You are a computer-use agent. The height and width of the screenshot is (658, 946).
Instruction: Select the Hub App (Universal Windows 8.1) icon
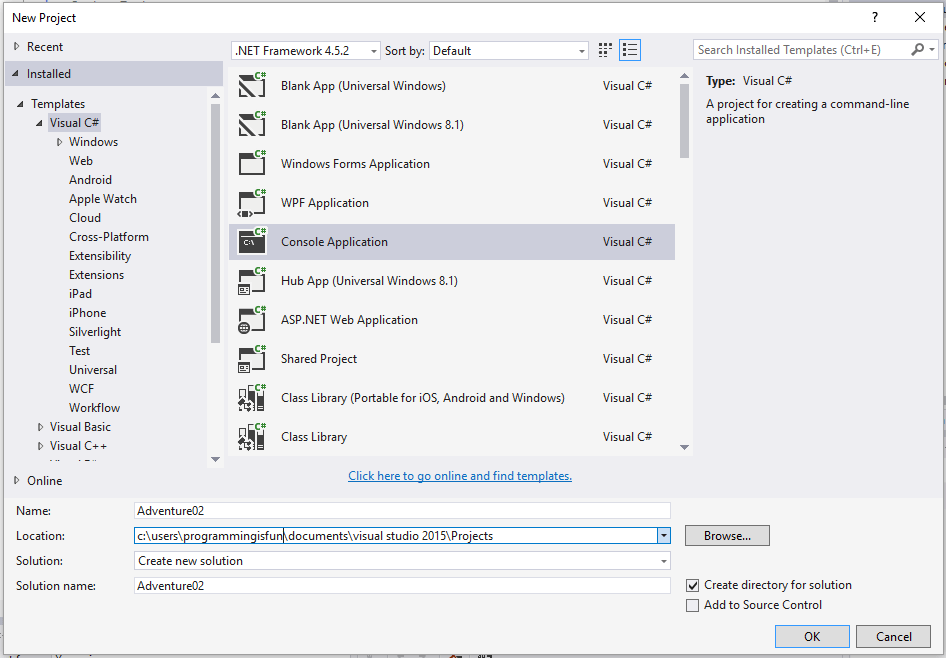254,280
